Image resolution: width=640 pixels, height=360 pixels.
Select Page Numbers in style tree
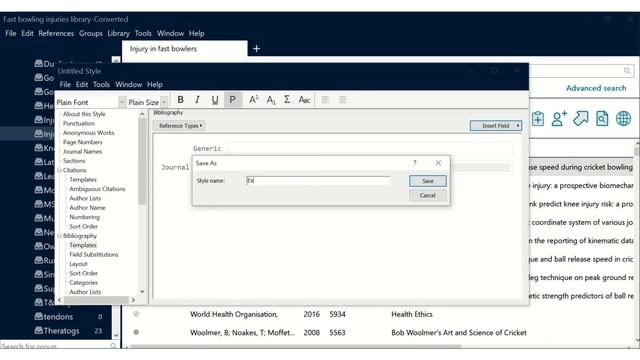tap(82, 142)
